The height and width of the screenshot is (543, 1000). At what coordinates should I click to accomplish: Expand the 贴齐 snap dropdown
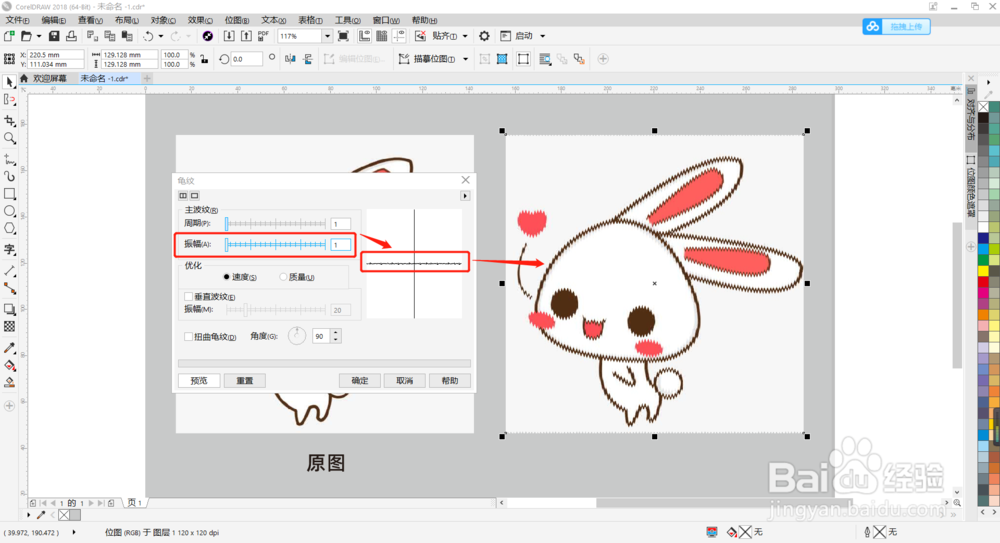465,36
